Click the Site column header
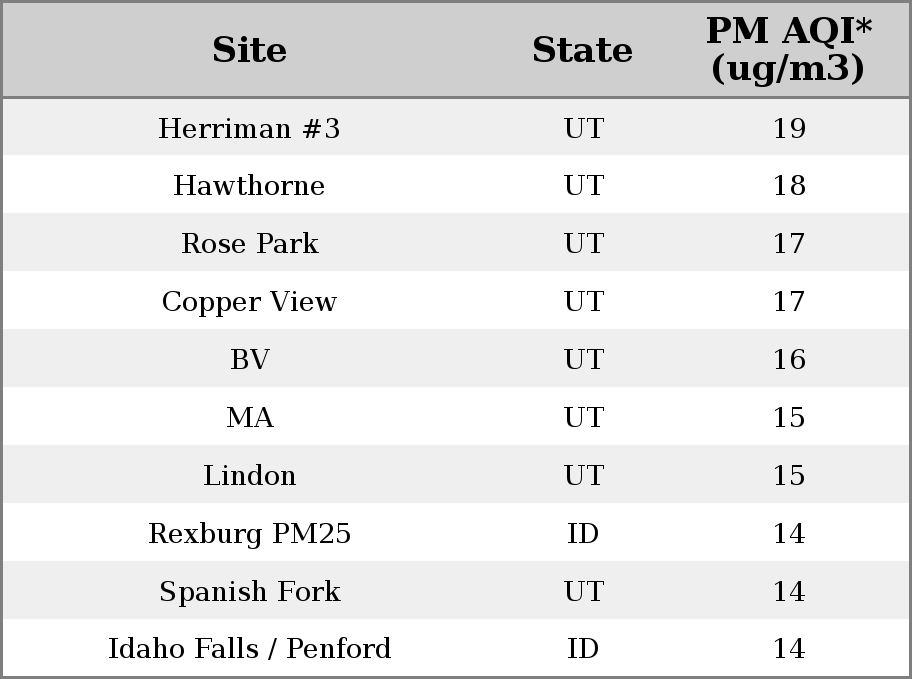This screenshot has height=679, width=912. click(249, 50)
